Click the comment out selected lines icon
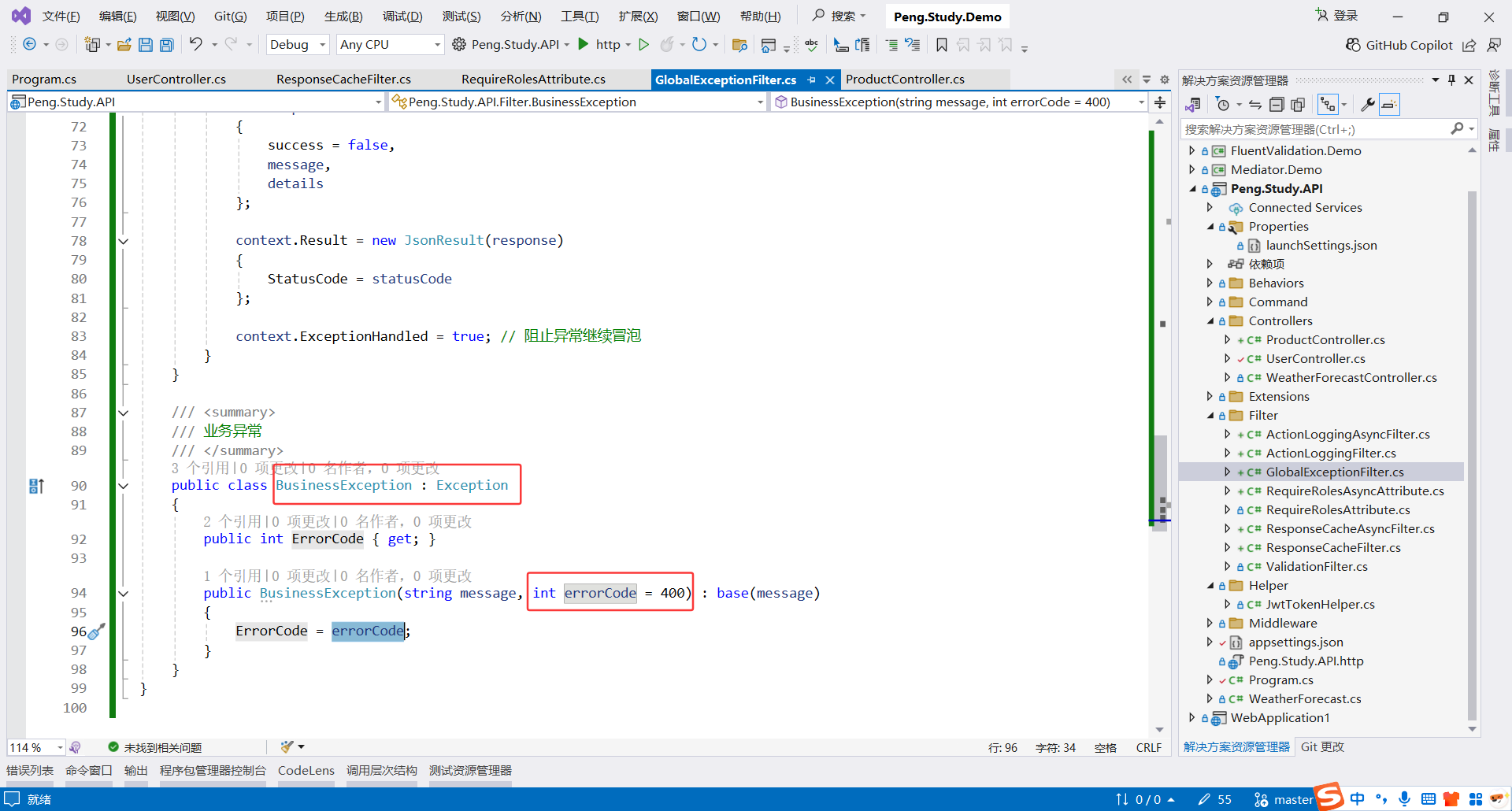This screenshot has width=1512, height=811. (891, 45)
